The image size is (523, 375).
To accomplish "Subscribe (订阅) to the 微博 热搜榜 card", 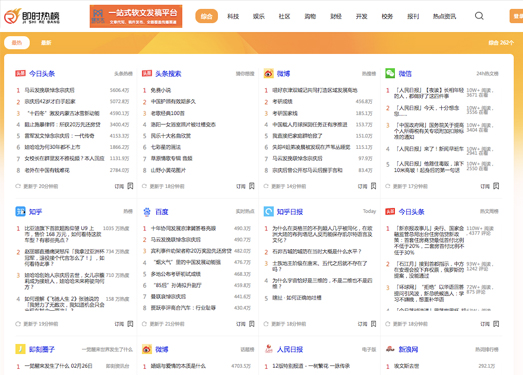I will click(362, 186).
